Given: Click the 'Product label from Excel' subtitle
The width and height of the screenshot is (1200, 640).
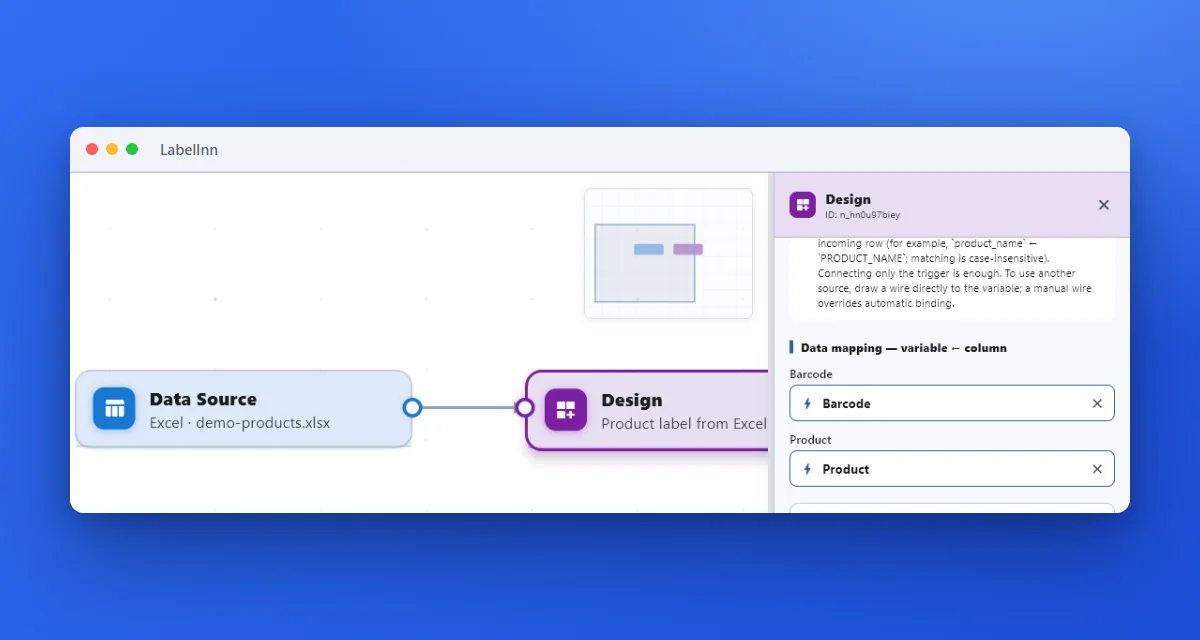Looking at the screenshot, I should [684, 424].
